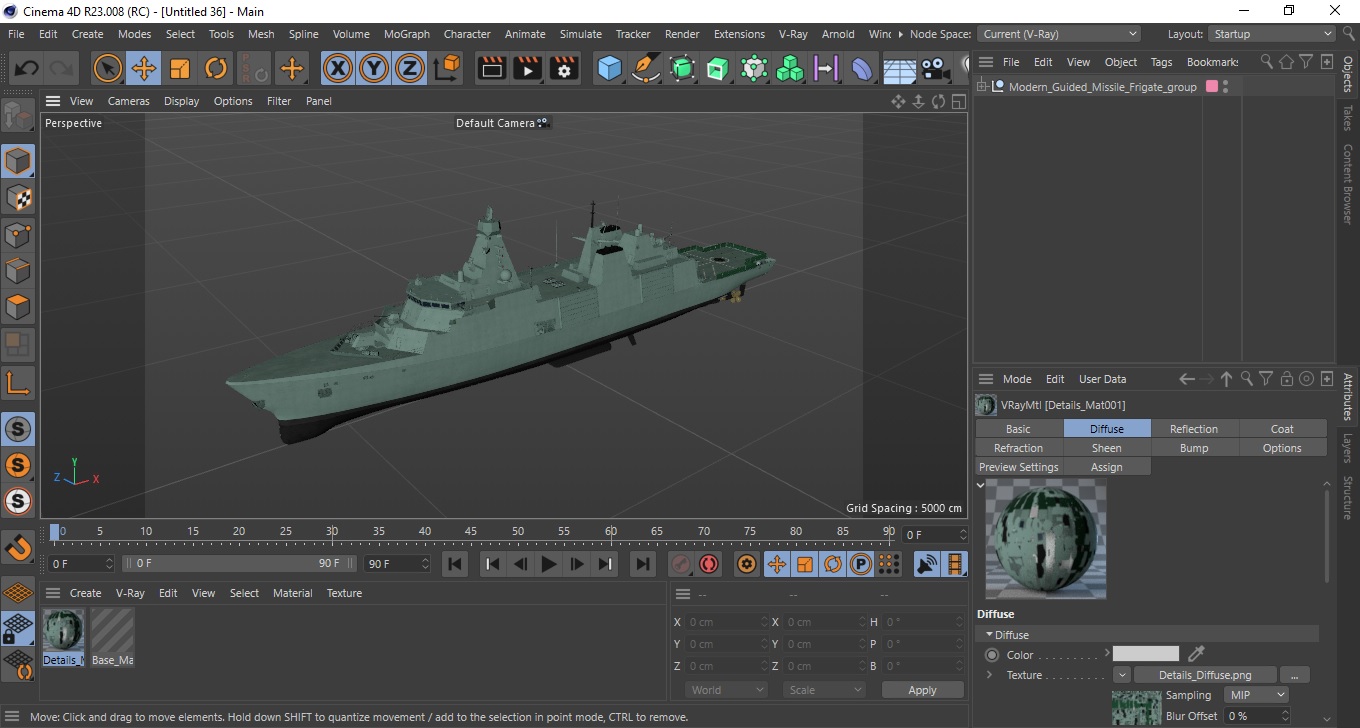Screen dimensions: 1360x728
Task: Click the Assign button
Action: 1106,467
